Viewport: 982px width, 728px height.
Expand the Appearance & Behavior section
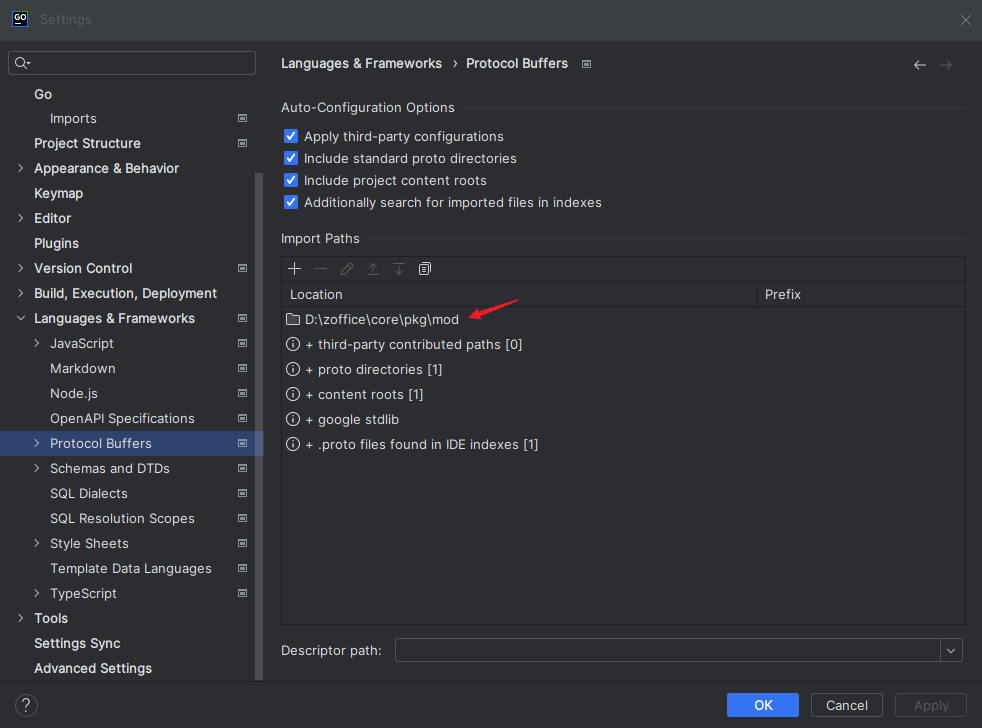(20, 169)
